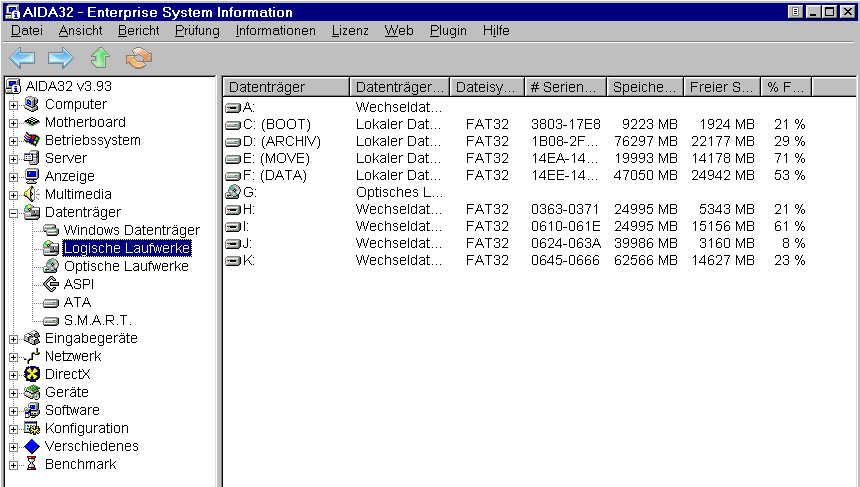Image resolution: width=860 pixels, height=487 pixels.
Task: Open the Hilfe menu
Action: tap(496, 31)
